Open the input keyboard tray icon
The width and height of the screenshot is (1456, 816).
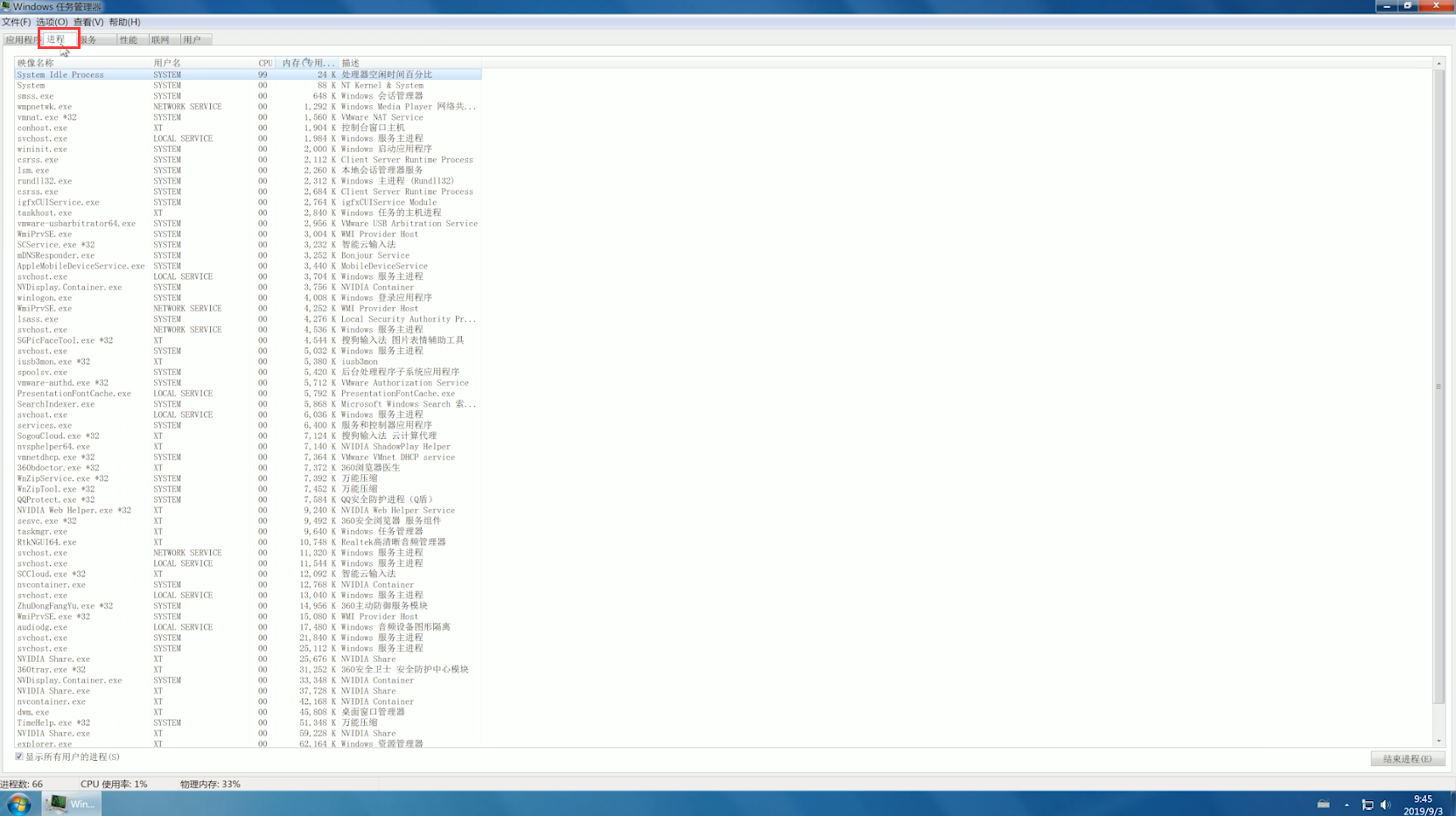tap(1324, 805)
